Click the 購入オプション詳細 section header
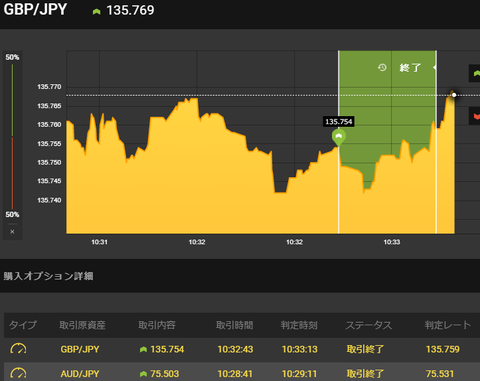 [x=48, y=276]
